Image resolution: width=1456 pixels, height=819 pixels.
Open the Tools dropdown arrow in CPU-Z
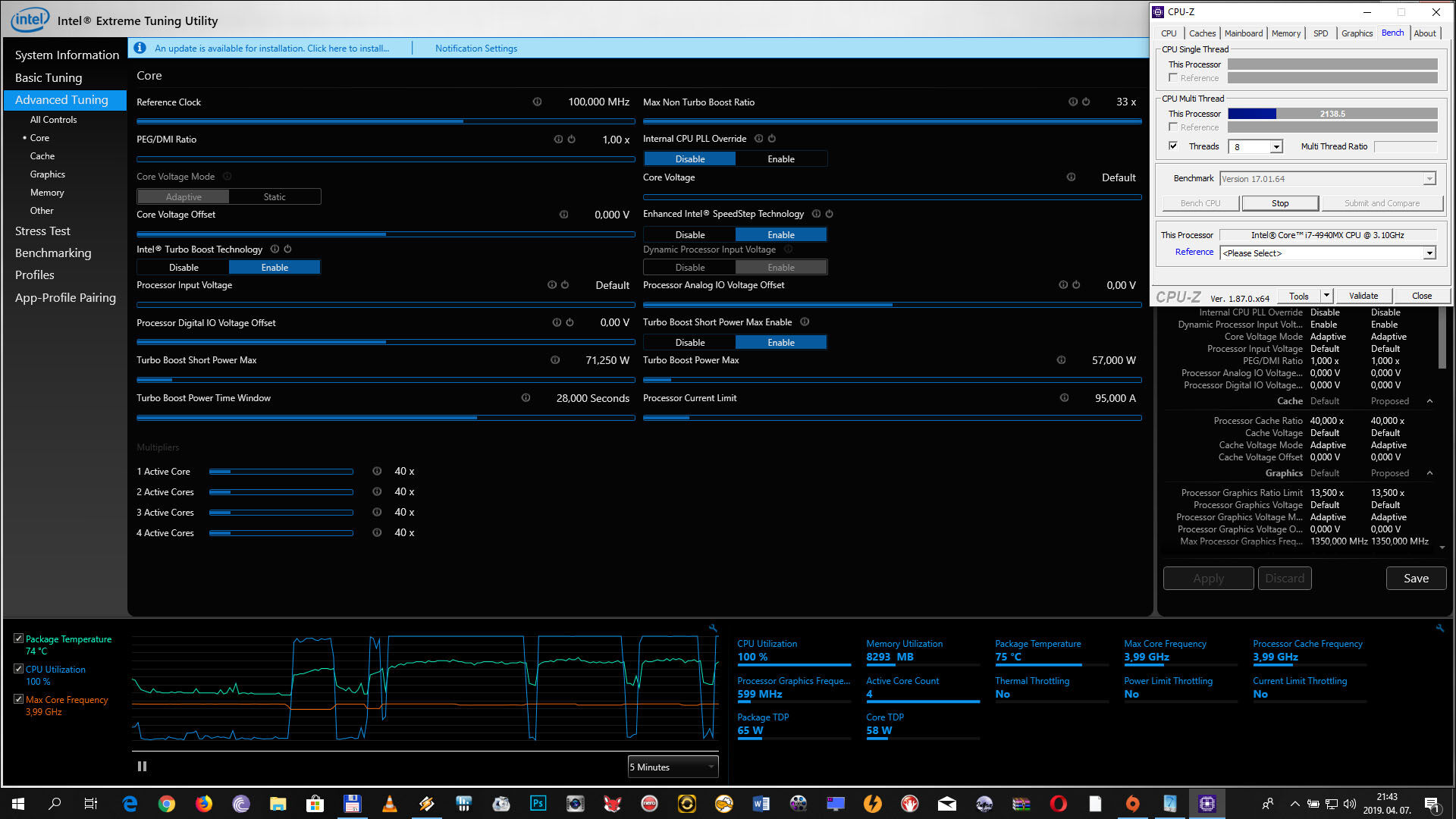(x=1326, y=296)
